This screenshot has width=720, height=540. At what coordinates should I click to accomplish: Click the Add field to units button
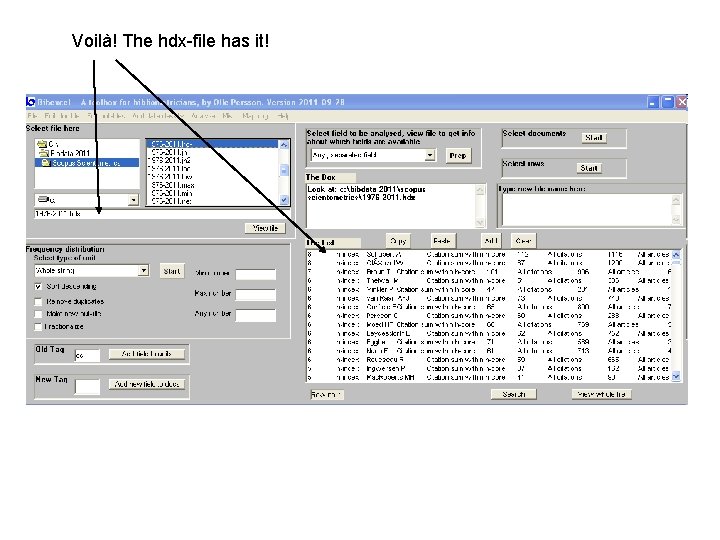pos(147,354)
